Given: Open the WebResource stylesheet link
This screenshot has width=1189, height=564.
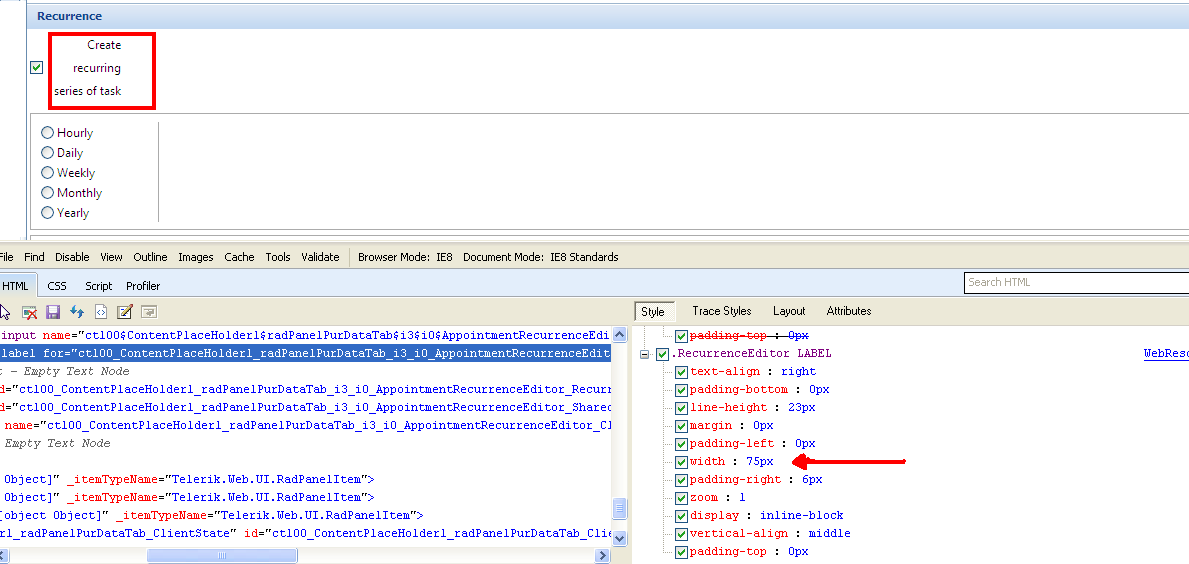Looking at the screenshot, I should (1165, 354).
